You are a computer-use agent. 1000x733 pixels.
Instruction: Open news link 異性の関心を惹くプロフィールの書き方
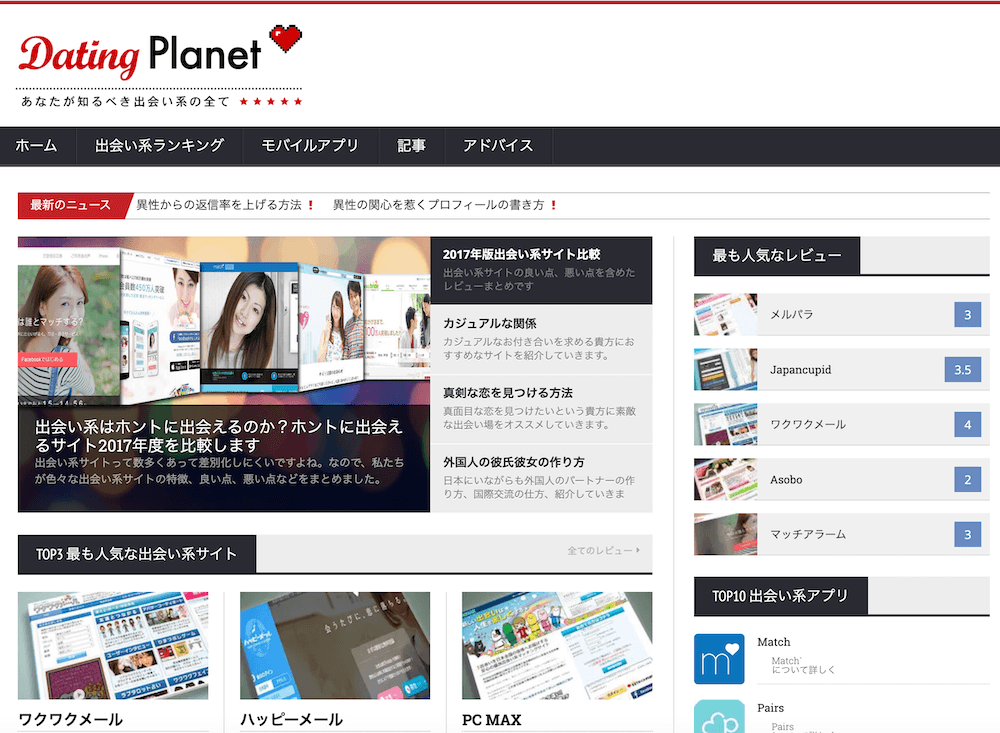click(x=438, y=205)
